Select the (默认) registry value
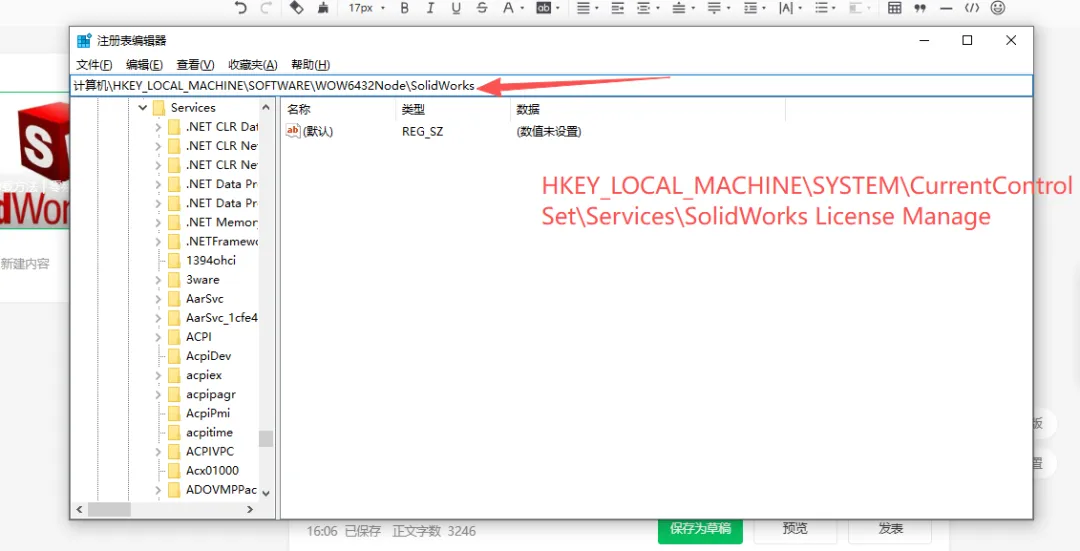 pyautogui.click(x=310, y=131)
